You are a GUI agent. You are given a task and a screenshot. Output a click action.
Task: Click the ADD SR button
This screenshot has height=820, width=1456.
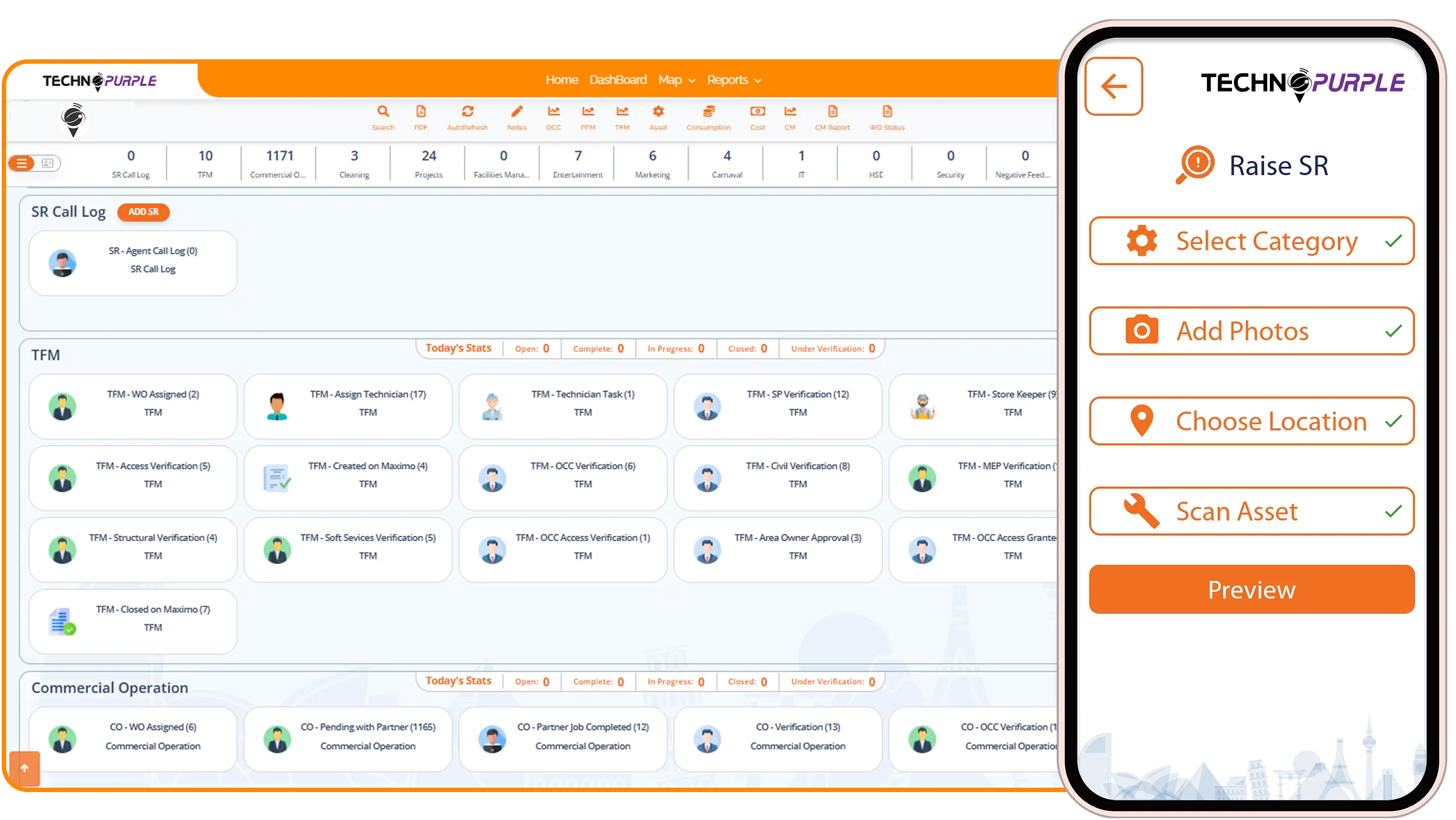click(x=143, y=212)
